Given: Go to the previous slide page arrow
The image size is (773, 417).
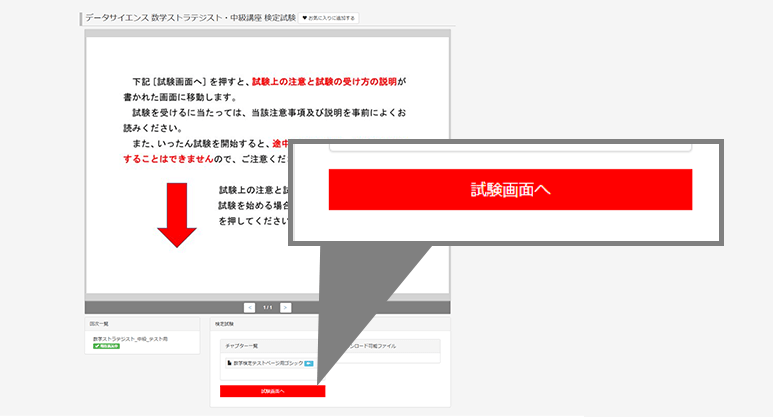Looking at the screenshot, I should (249, 307).
